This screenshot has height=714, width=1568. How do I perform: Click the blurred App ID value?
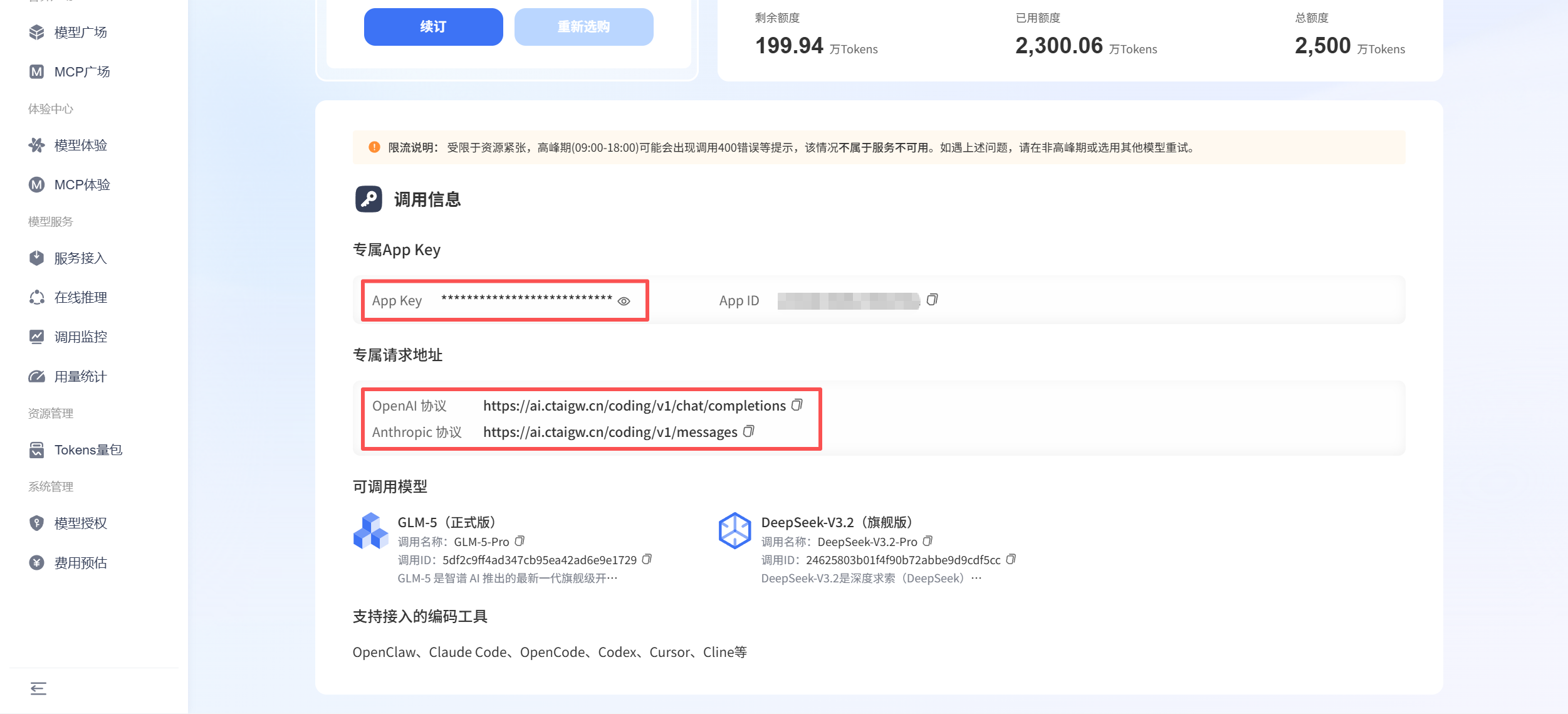849,301
